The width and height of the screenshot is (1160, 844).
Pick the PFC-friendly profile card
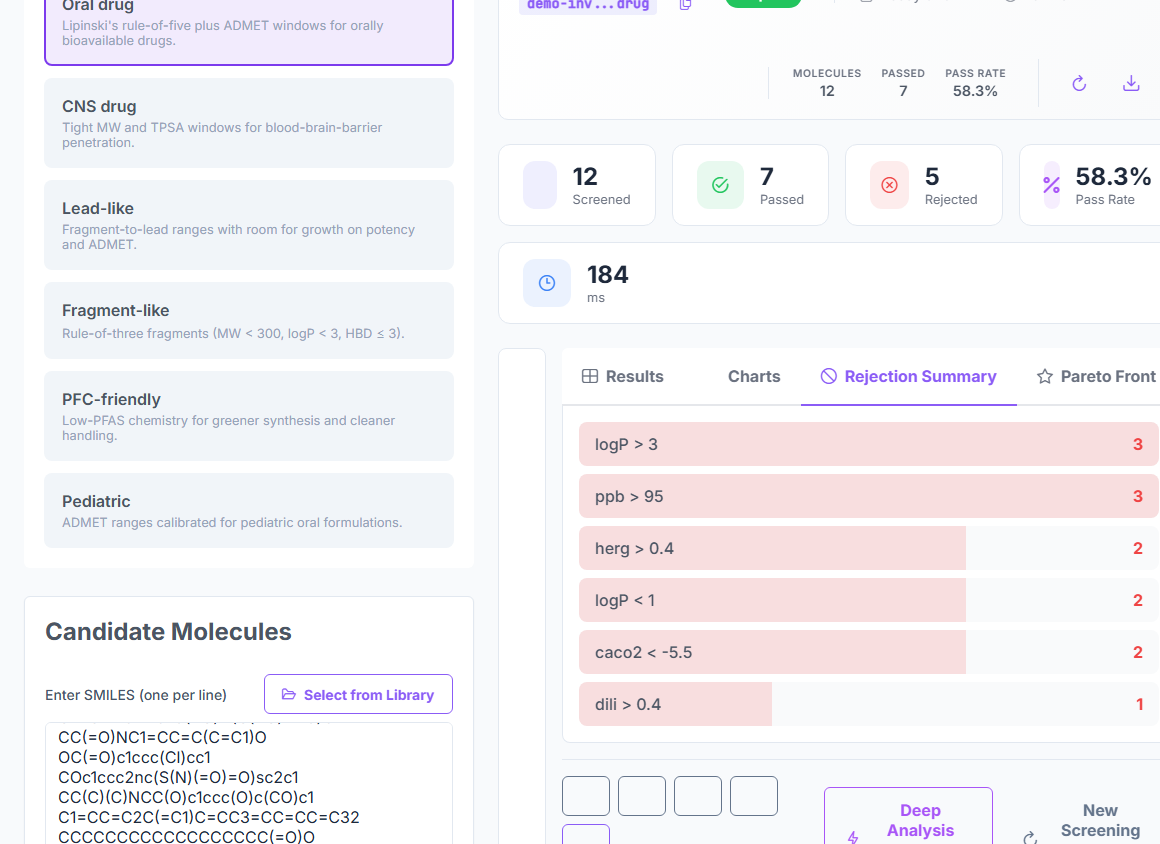(249, 416)
